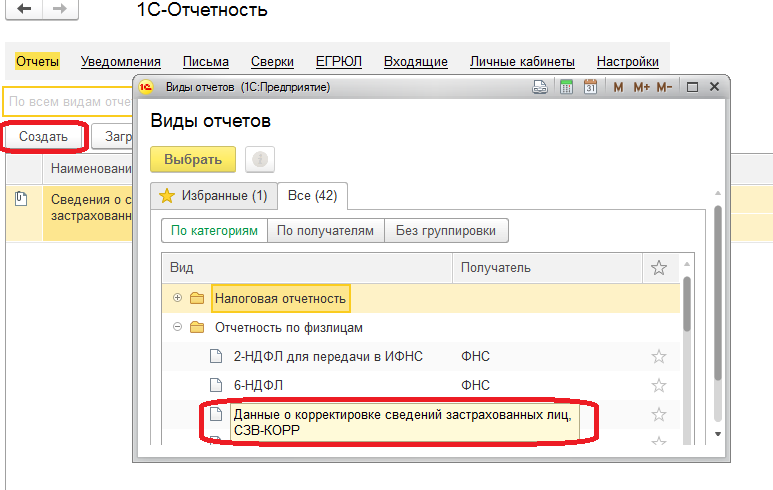Click the M+ memory add button
The image size is (773, 490).
(641, 87)
